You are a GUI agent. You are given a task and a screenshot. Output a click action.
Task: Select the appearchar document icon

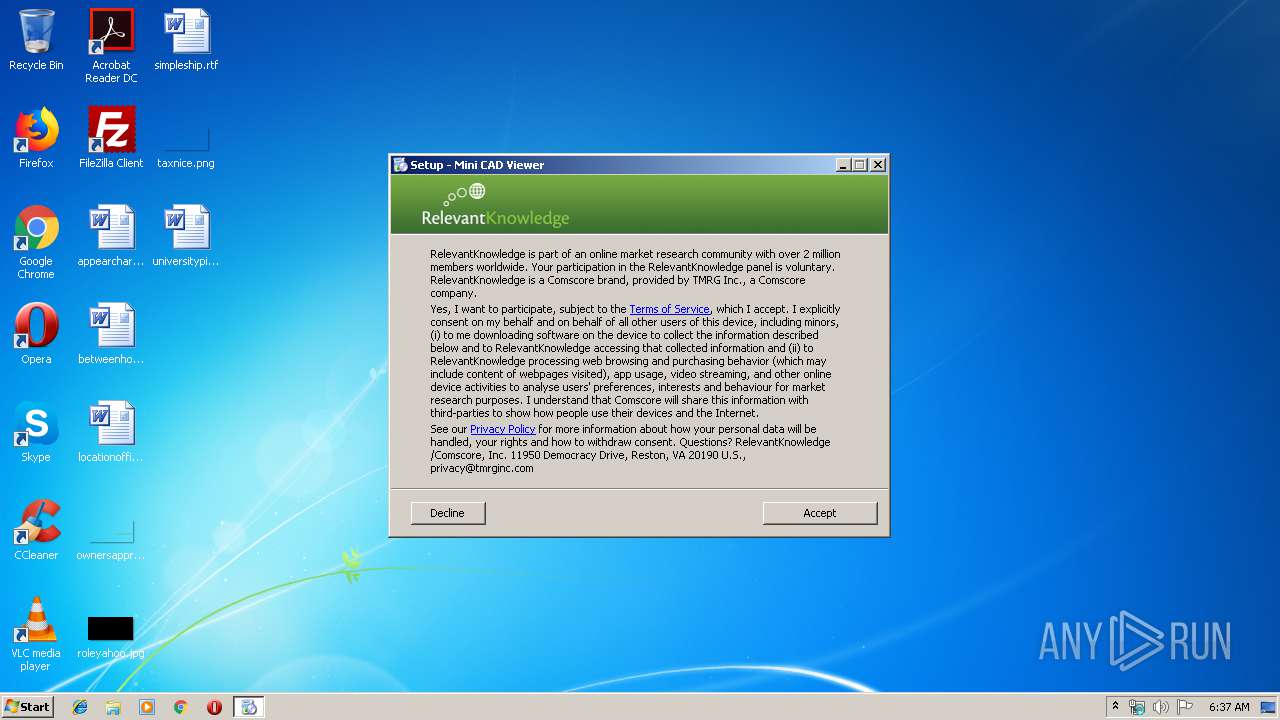tap(111, 236)
